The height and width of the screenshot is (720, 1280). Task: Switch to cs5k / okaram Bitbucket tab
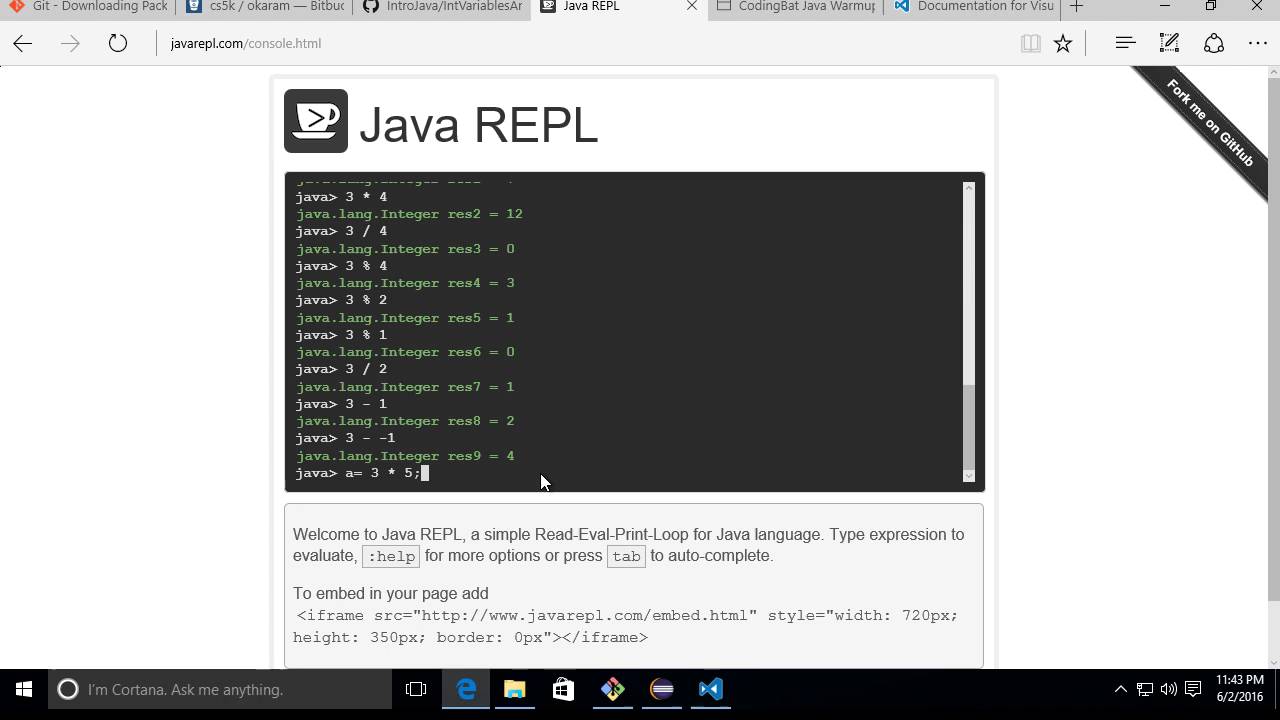click(266, 7)
